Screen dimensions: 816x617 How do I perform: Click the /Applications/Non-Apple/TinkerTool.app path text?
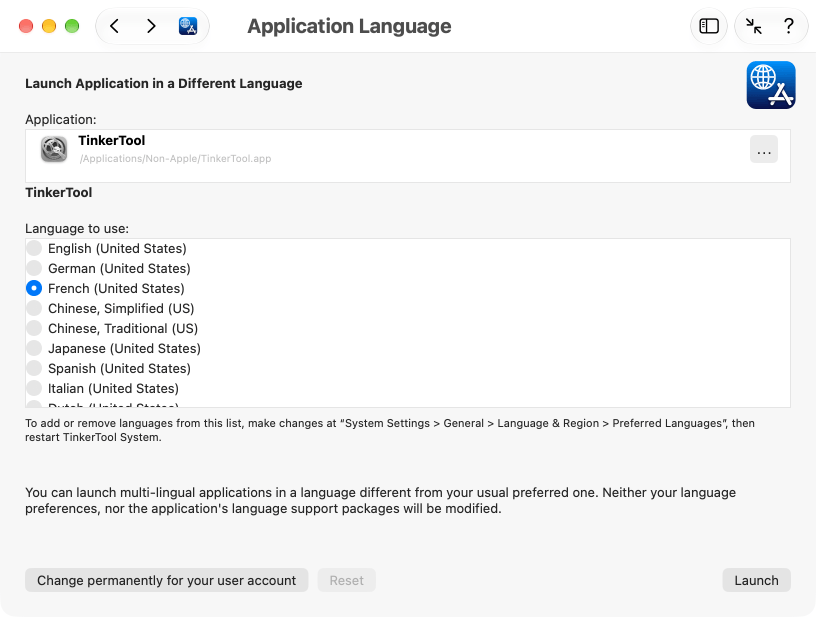[x=175, y=159]
